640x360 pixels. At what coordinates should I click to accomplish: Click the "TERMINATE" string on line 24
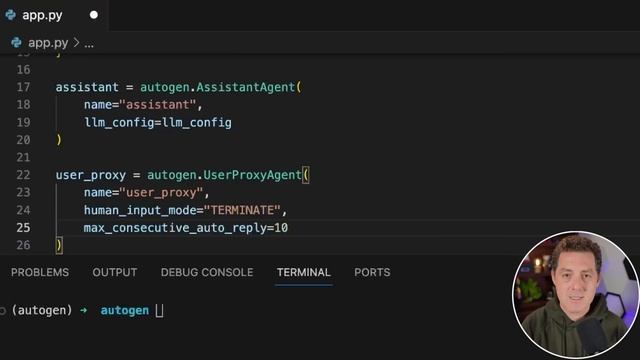[242, 210]
